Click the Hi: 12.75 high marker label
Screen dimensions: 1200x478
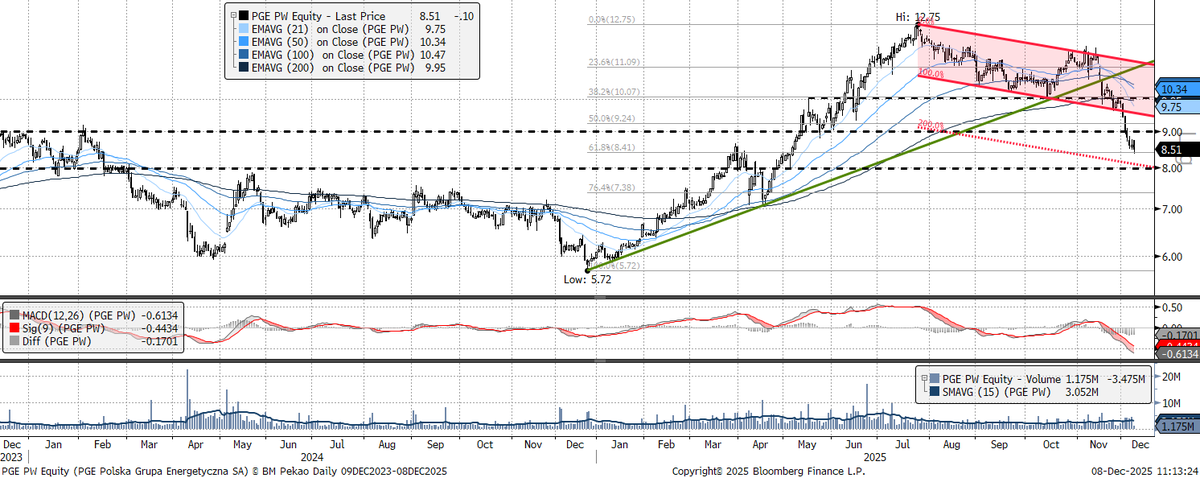(x=917, y=16)
